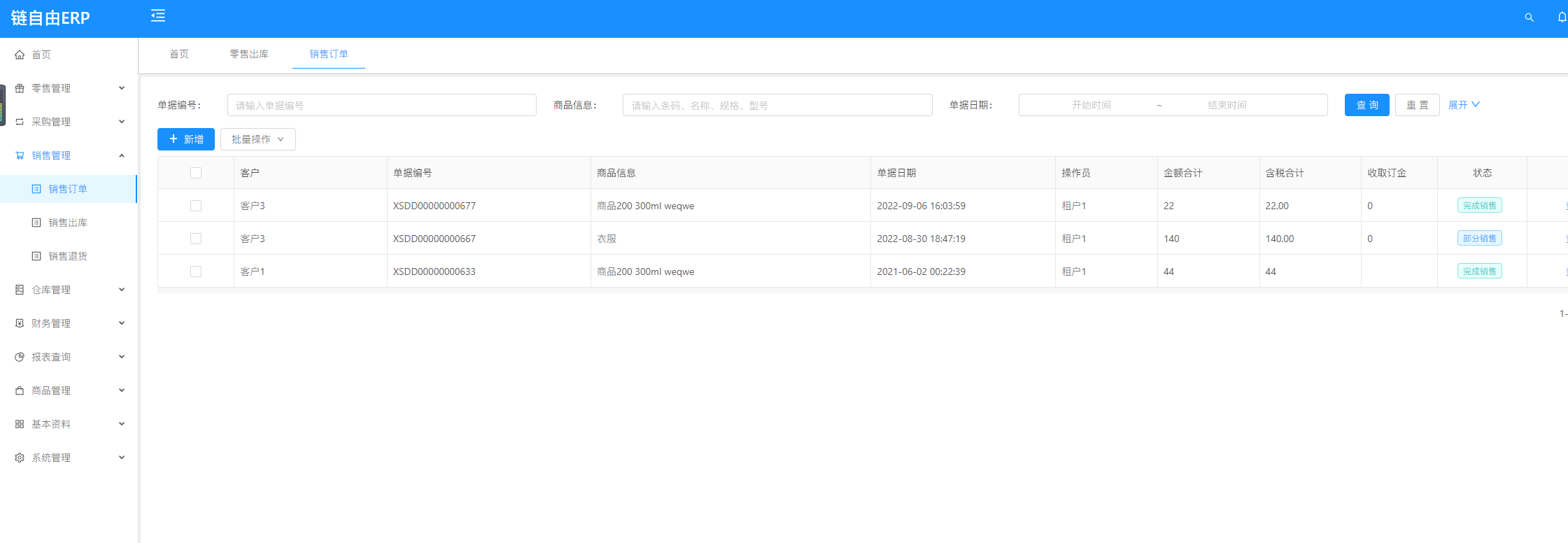Switch to the 首页 tab

(x=179, y=54)
